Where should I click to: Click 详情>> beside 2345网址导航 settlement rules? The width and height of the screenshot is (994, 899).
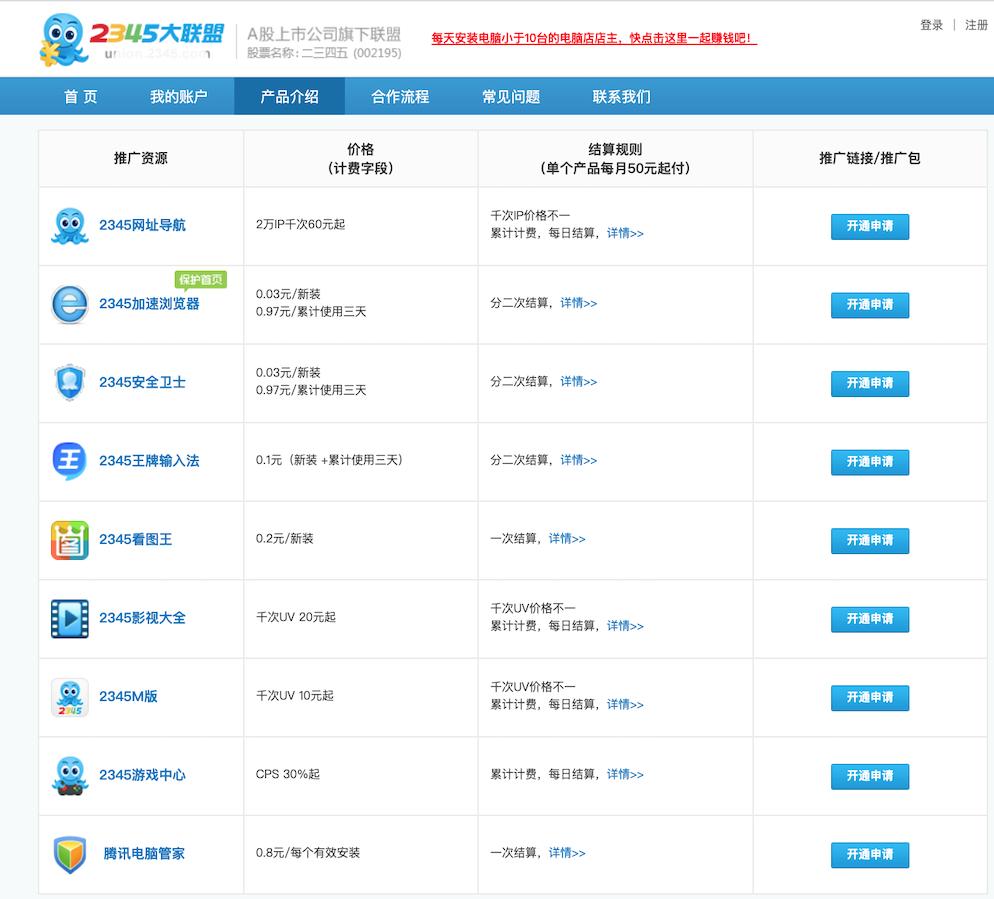coord(625,233)
